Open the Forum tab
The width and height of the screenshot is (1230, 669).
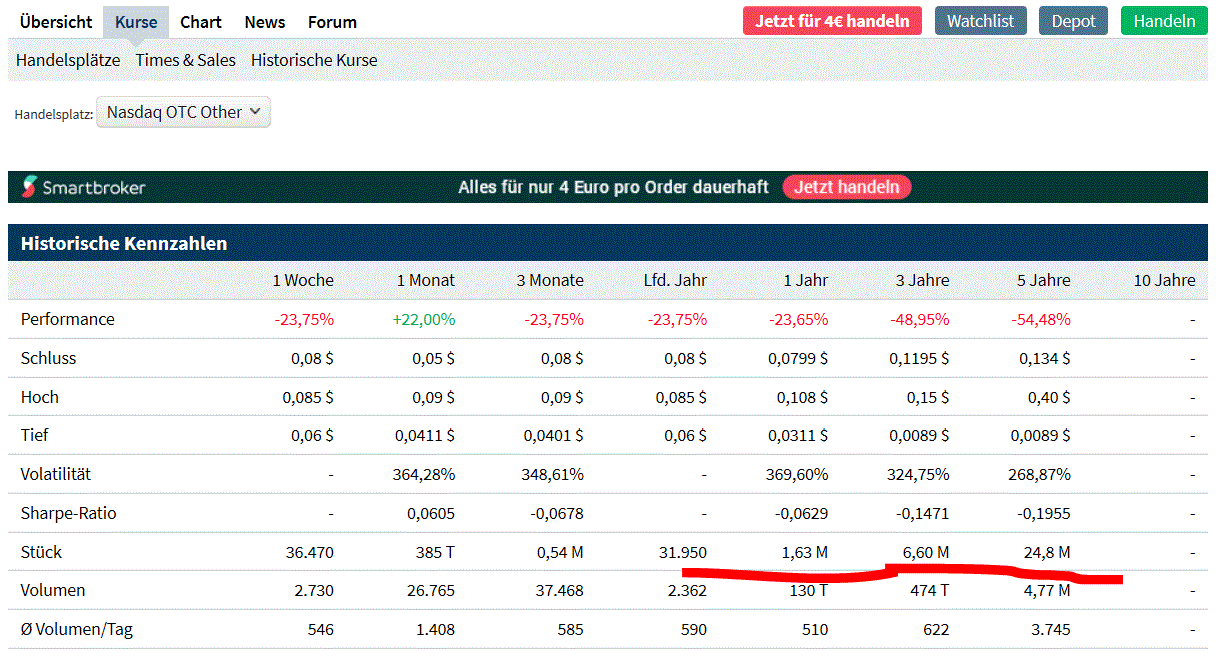(332, 22)
